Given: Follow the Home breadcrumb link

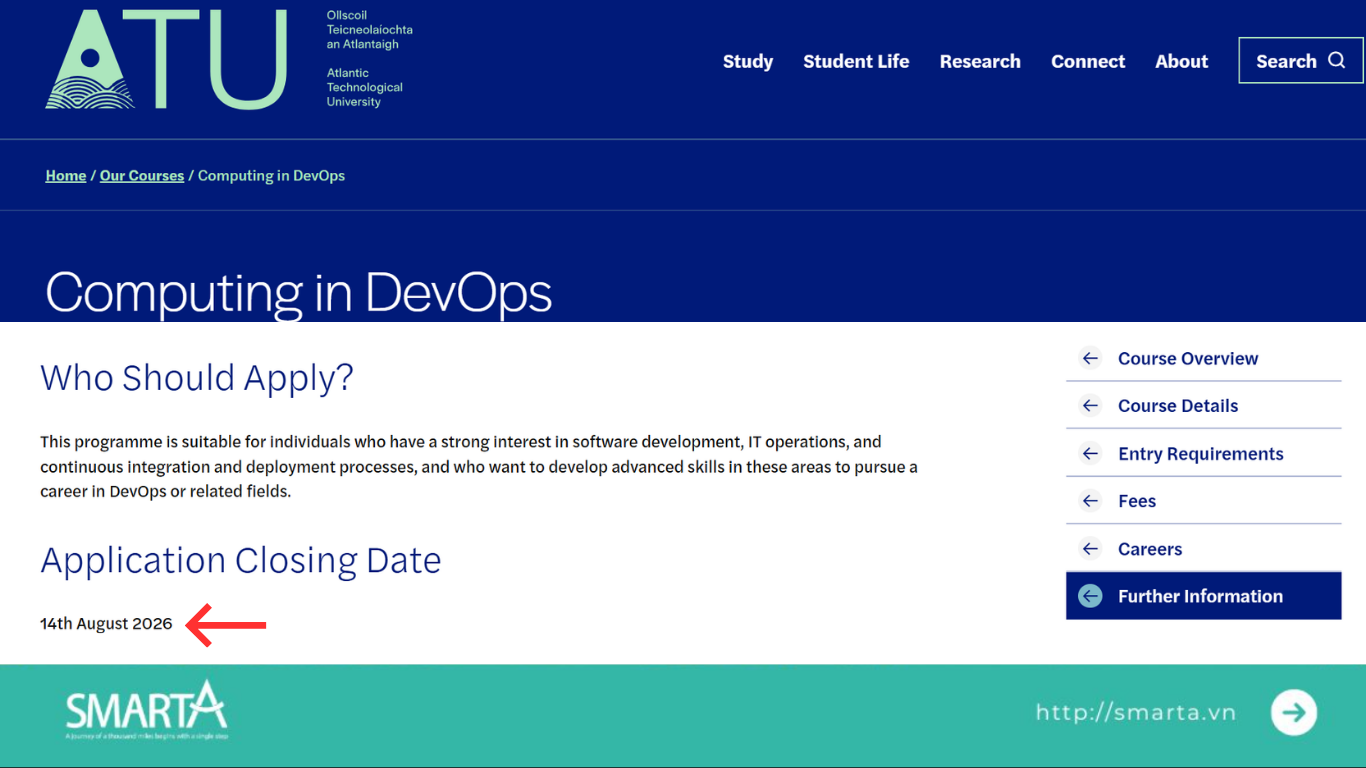Looking at the screenshot, I should (x=65, y=175).
